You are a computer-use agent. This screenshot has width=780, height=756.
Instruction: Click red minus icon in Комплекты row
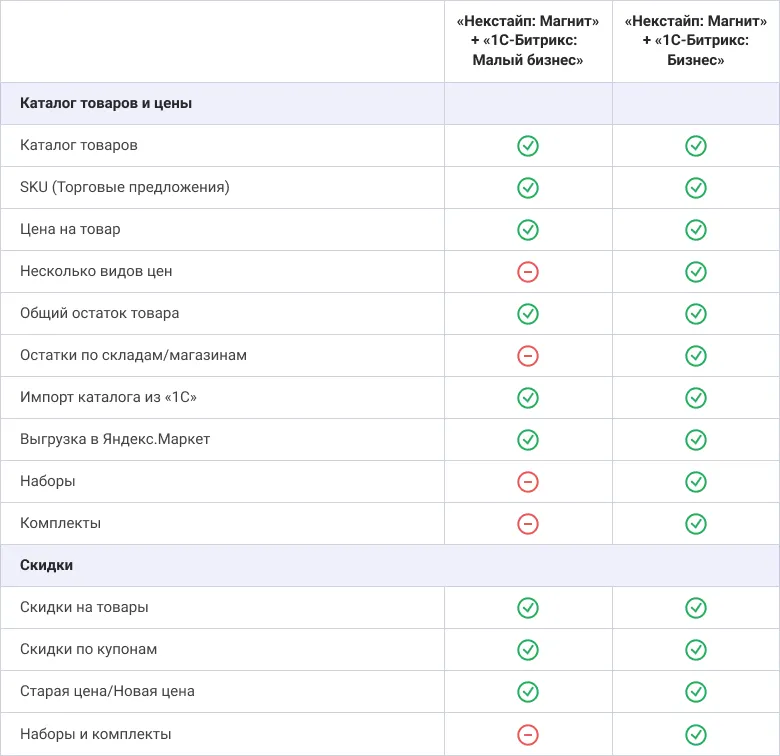coord(528,524)
